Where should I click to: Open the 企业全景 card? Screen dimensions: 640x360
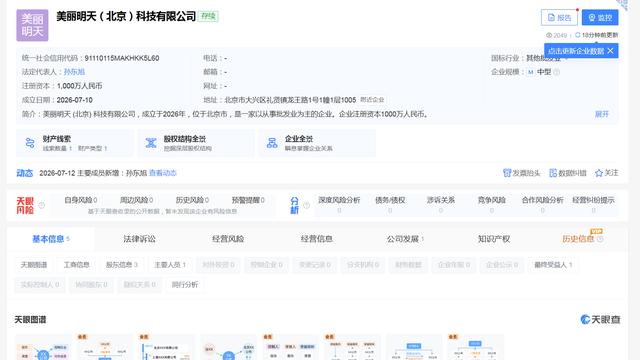coord(317,143)
